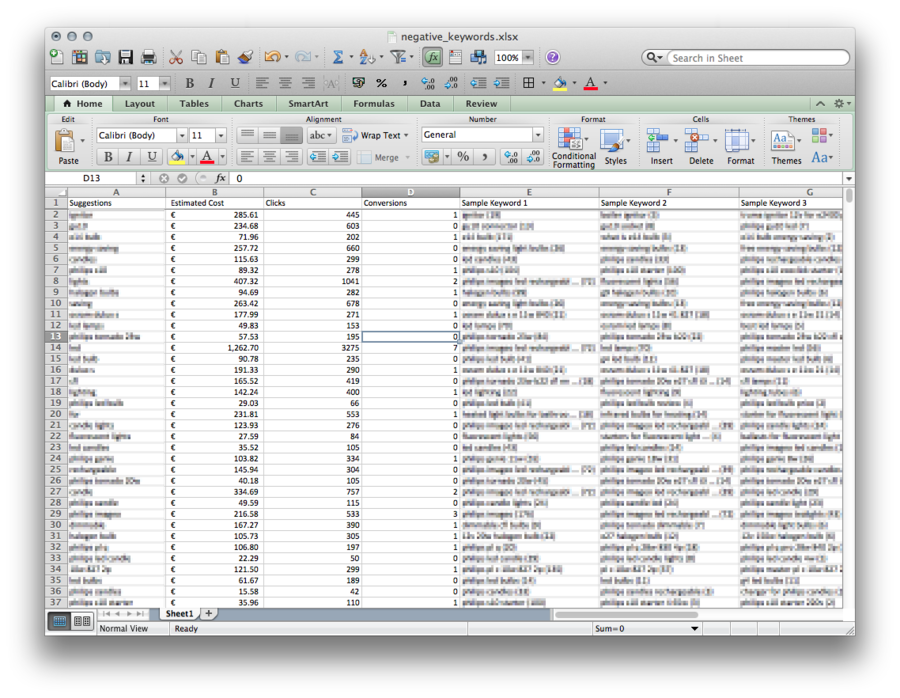Add a new sheet with plus button
The width and height of the screenshot is (900, 698).
(x=208, y=614)
